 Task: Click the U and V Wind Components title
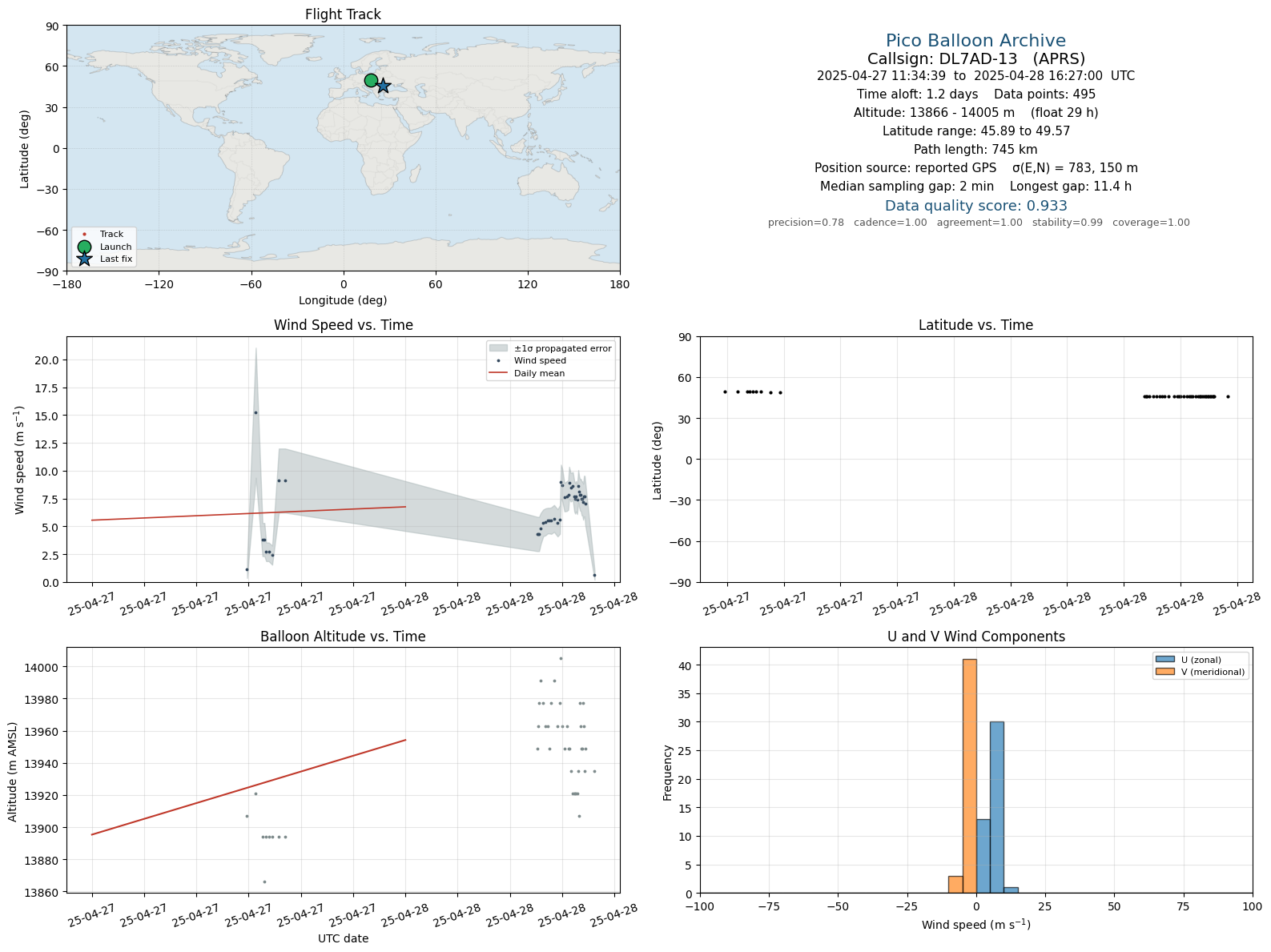pos(975,637)
